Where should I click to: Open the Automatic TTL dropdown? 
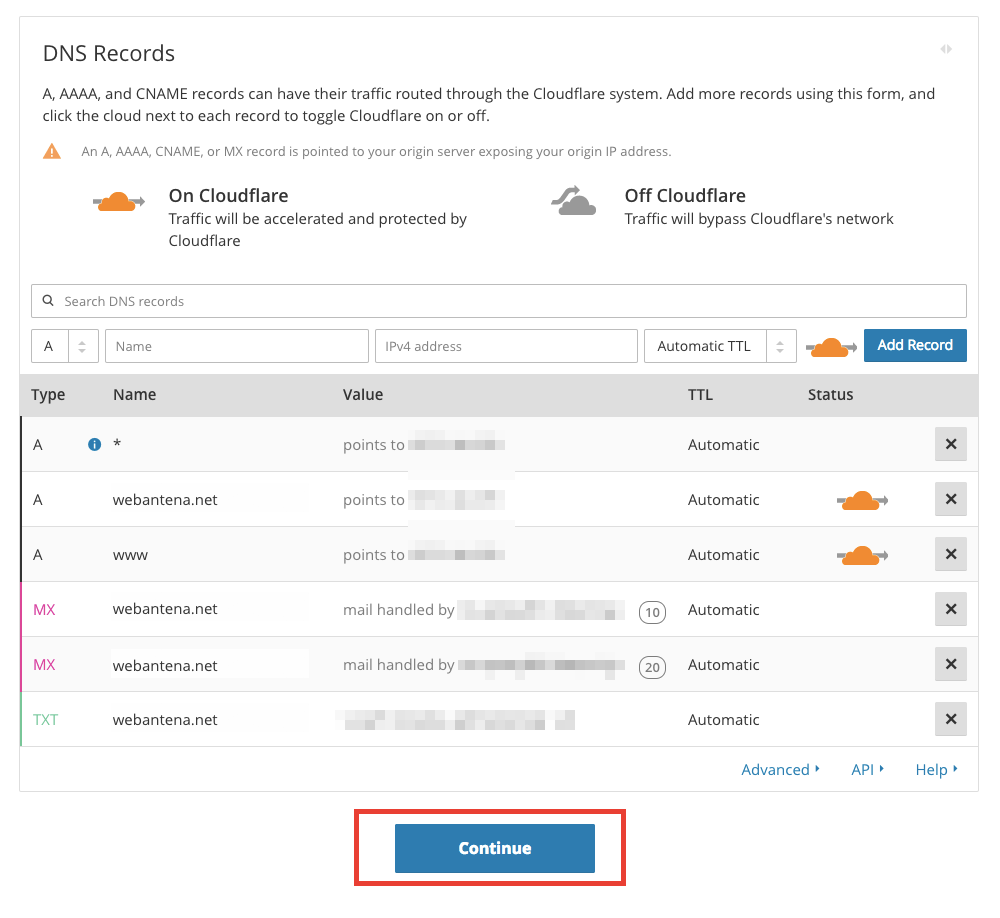pyautogui.click(x=720, y=346)
